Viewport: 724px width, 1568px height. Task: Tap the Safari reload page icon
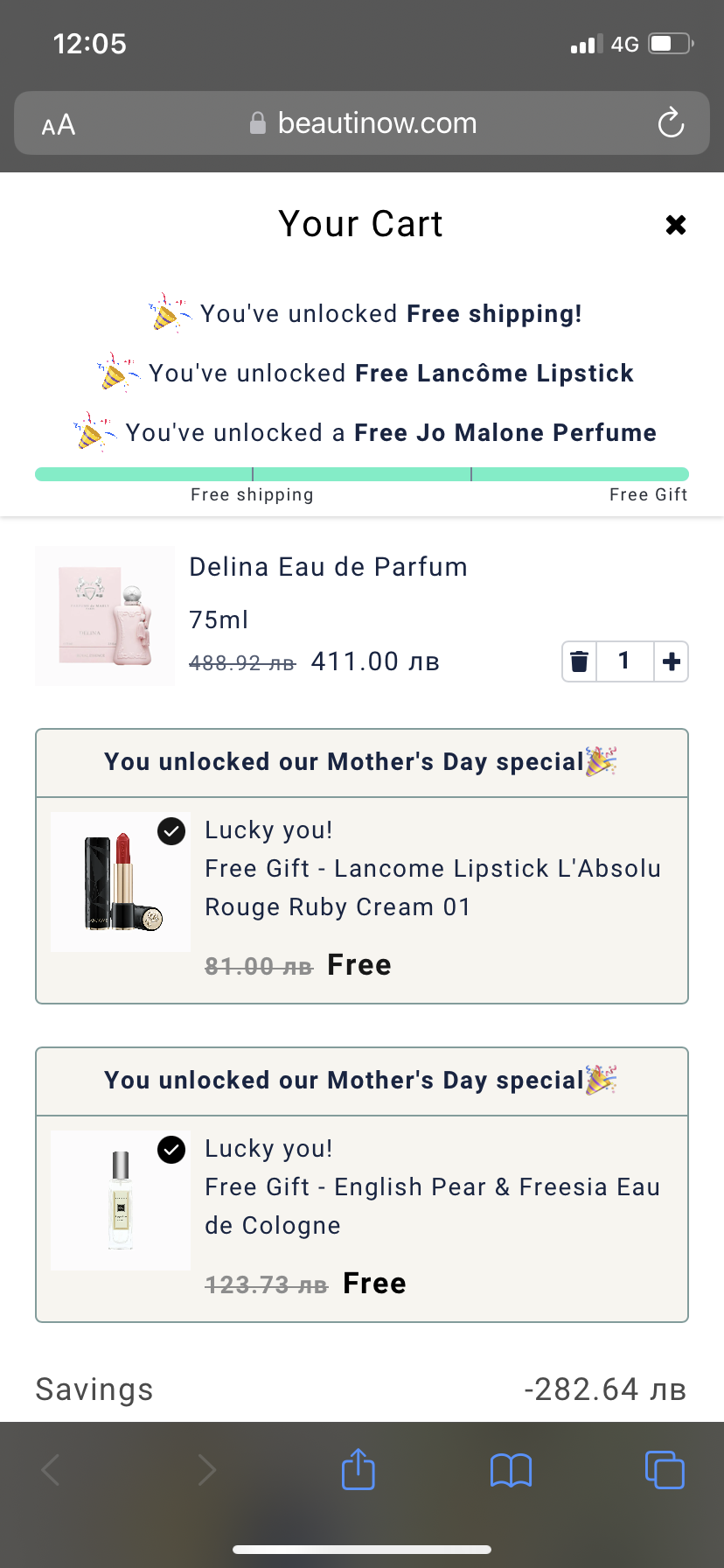[x=671, y=123]
